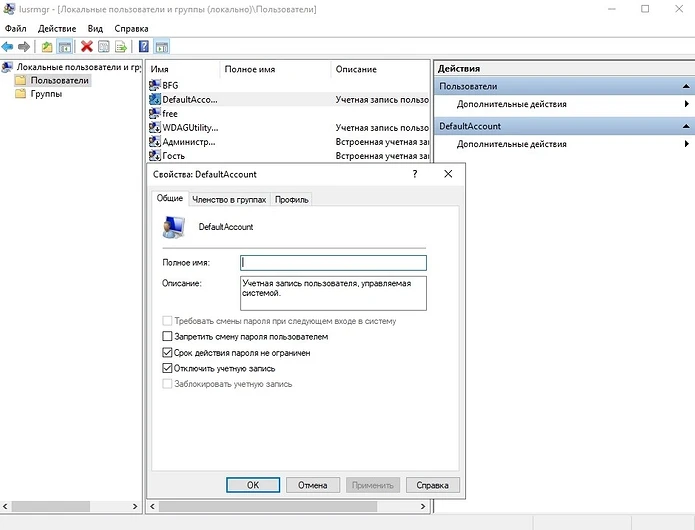This screenshot has width=695, height=530.
Task: Expand Дополнительные действия under DefaultAccount
Action: tap(511, 145)
